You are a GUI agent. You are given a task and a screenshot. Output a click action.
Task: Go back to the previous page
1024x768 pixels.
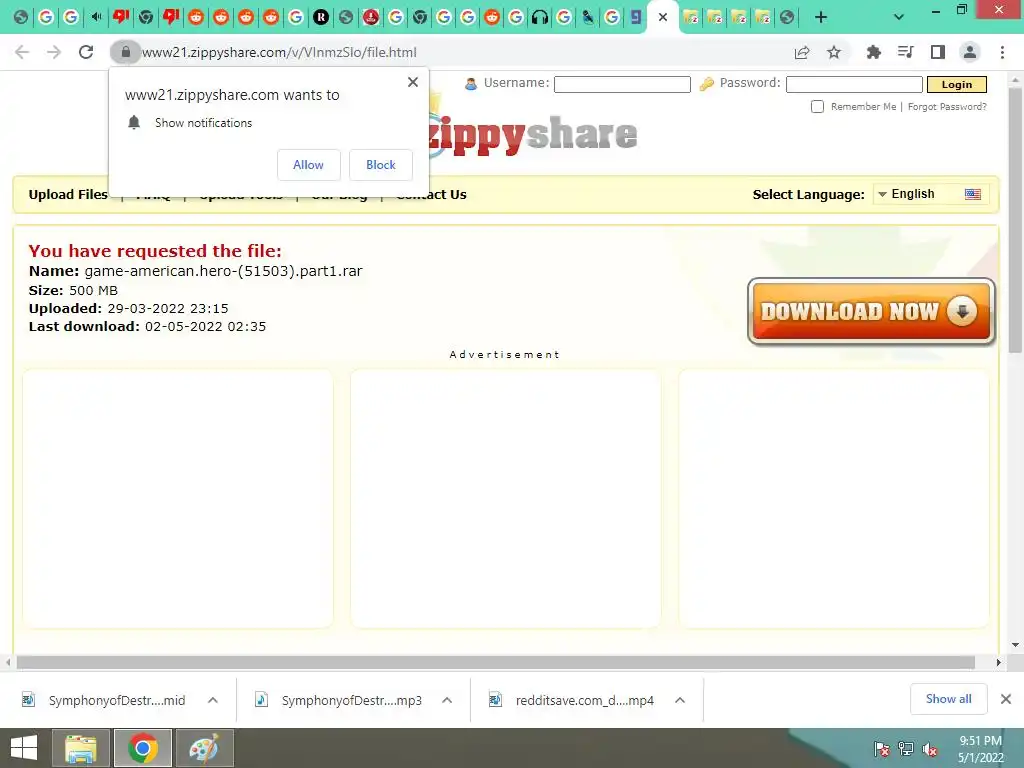coord(22,52)
